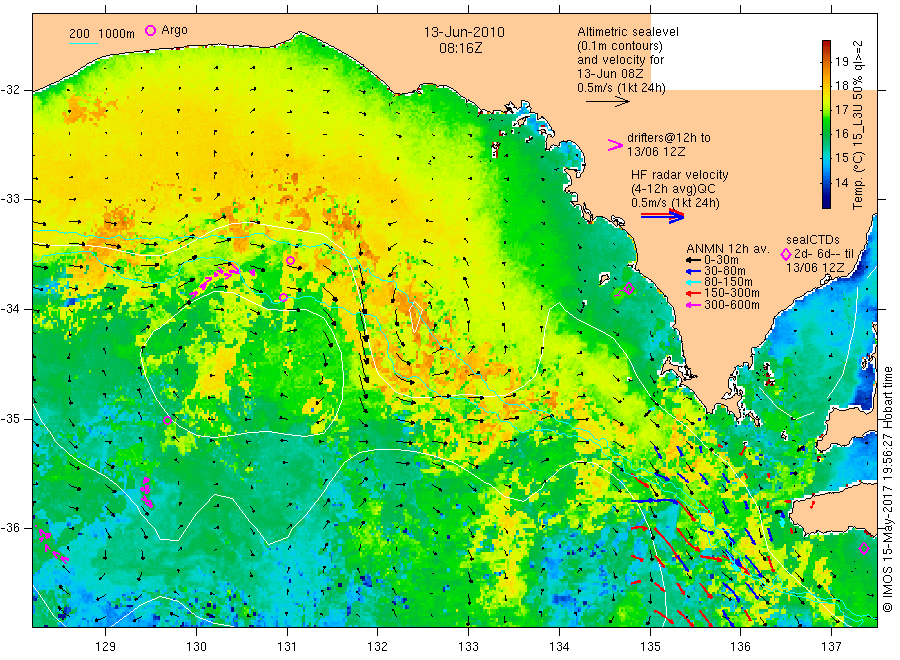Viewport: 900px width, 660px height.
Task: Click the 129 longitude axis label
Action: point(106,647)
